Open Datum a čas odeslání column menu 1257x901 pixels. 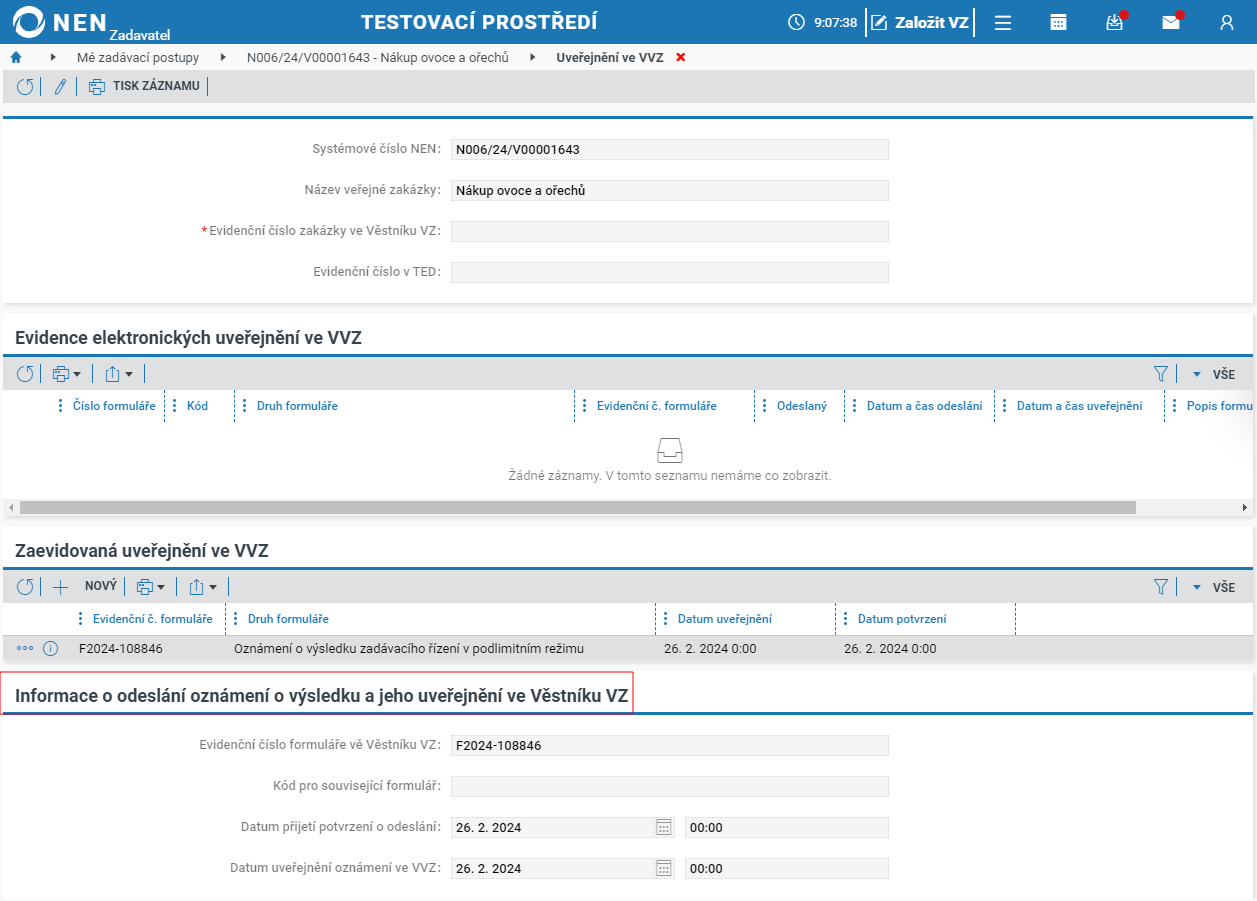point(854,406)
